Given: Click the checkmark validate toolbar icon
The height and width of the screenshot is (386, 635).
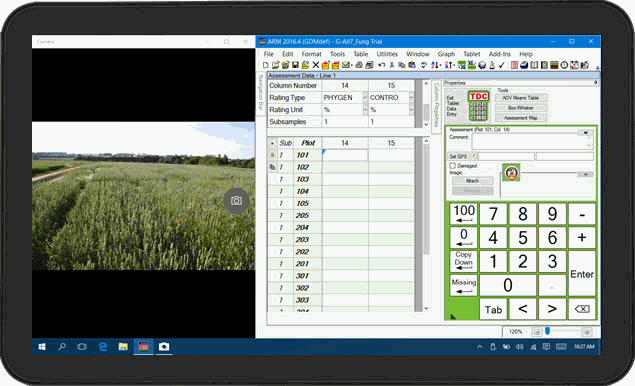Looking at the screenshot, I should point(501,65).
